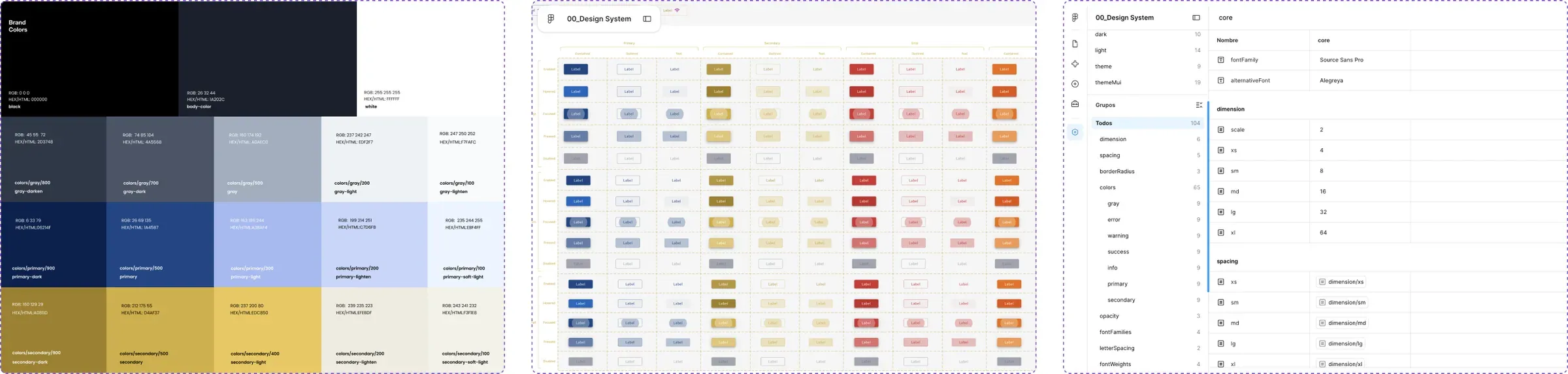The image size is (1568, 374).
Task: Edit the lg dimension value 32
Action: [1360, 212]
